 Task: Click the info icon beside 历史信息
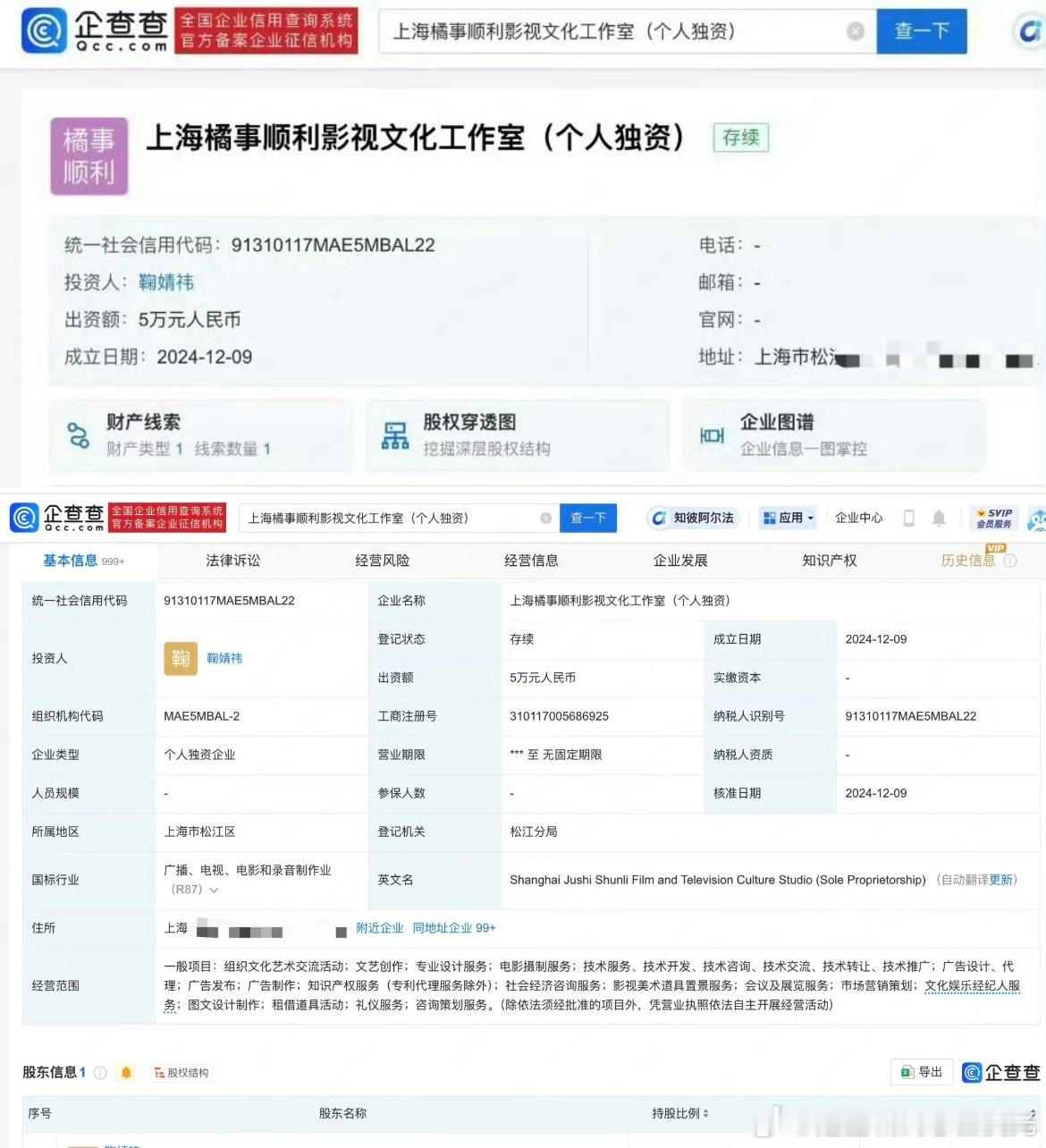click(1010, 561)
